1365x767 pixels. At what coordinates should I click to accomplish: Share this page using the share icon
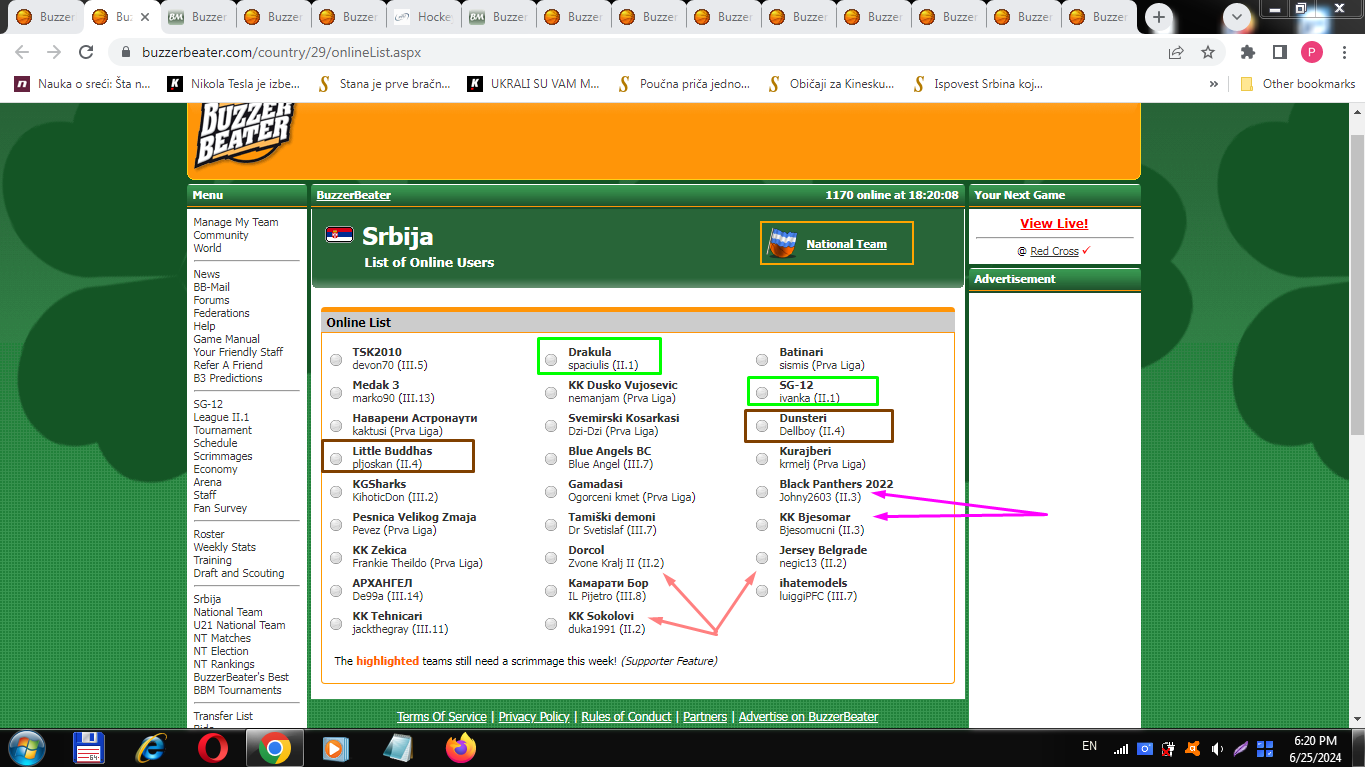tap(1176, 52)
